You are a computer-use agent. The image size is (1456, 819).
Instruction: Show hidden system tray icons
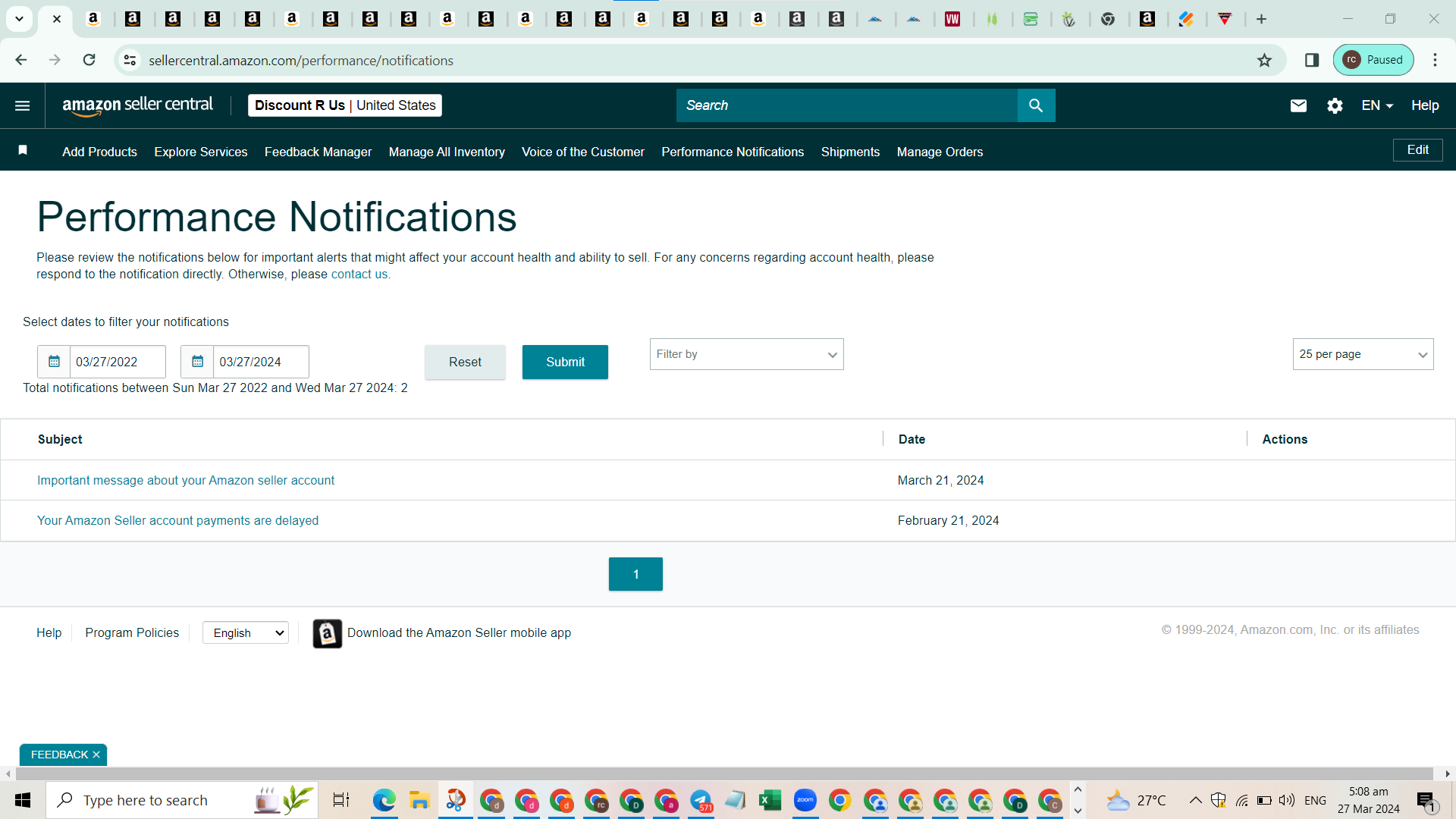(1195, 800)
